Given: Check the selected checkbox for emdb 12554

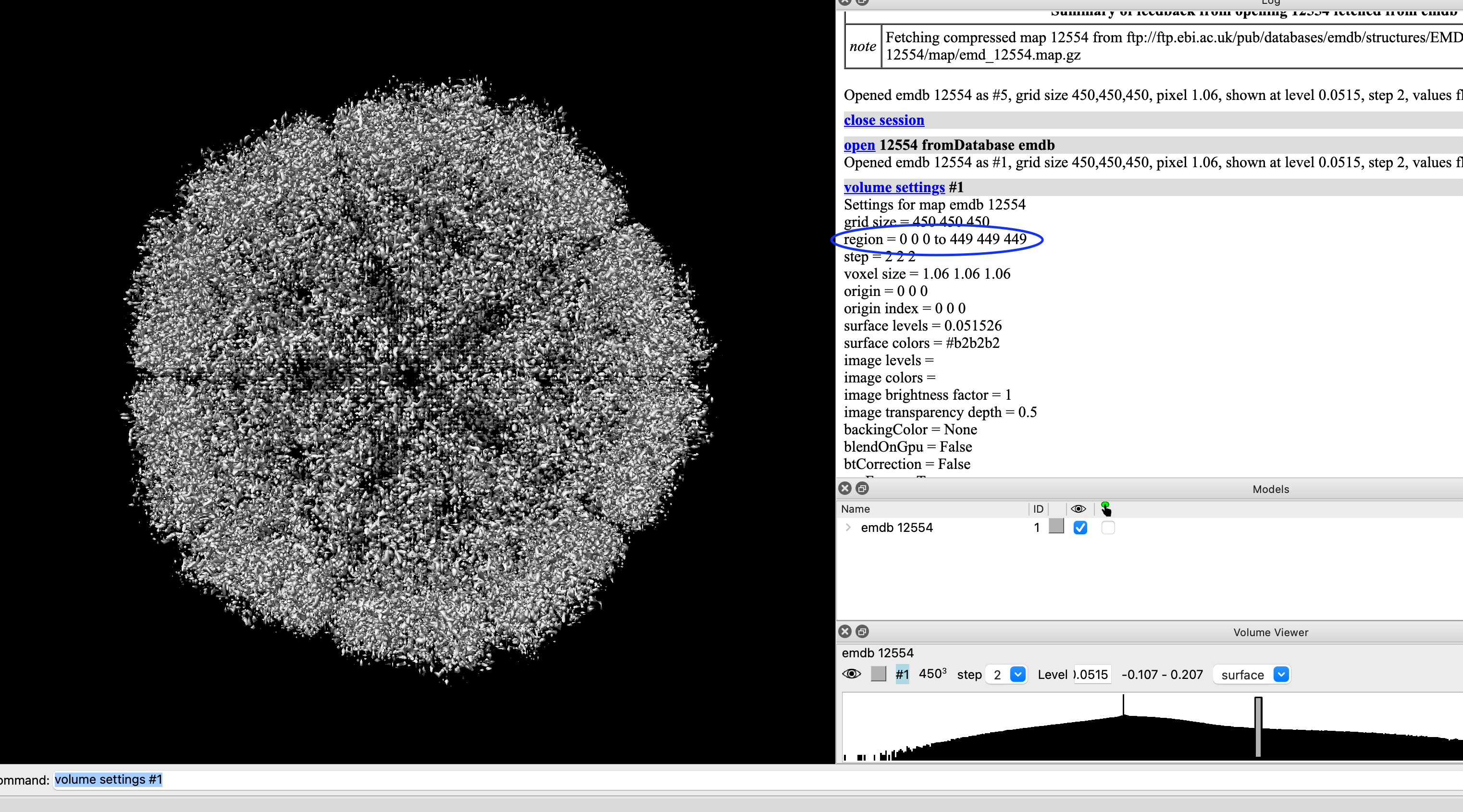Looking at the screenshot, I should pos(1107,528).
